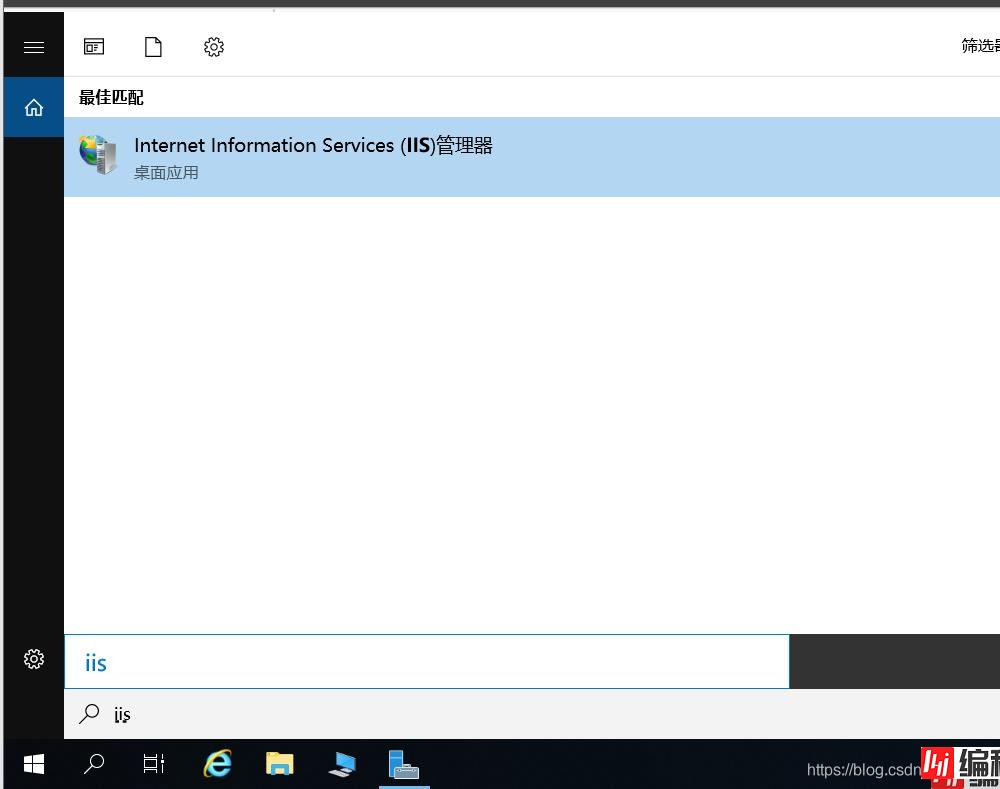Expand the 筛选器 filters dropdown
The height and width of the screenshot is (789, 1000).
(x=978, y=46)
